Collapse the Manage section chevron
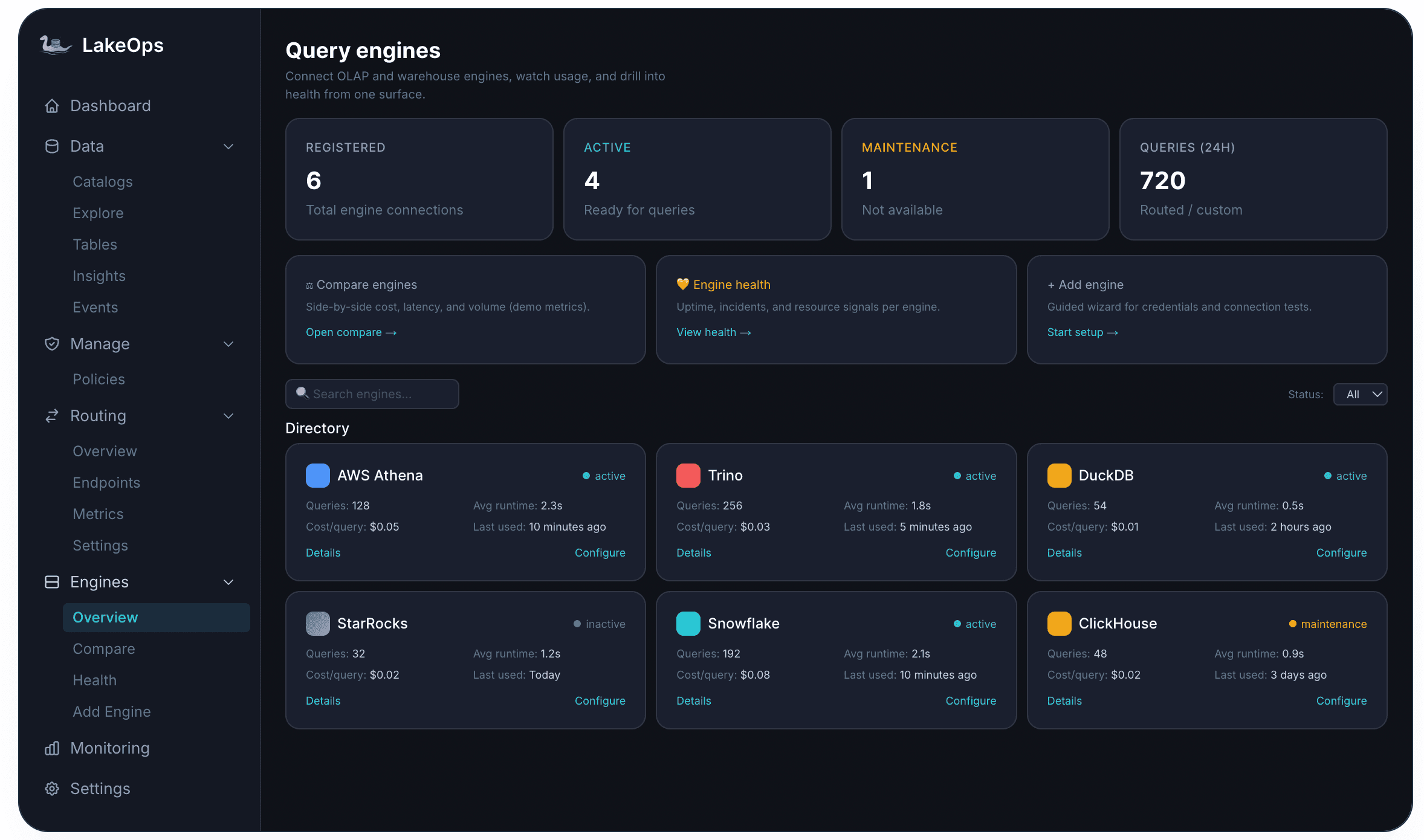 click(x=228, y=344)
